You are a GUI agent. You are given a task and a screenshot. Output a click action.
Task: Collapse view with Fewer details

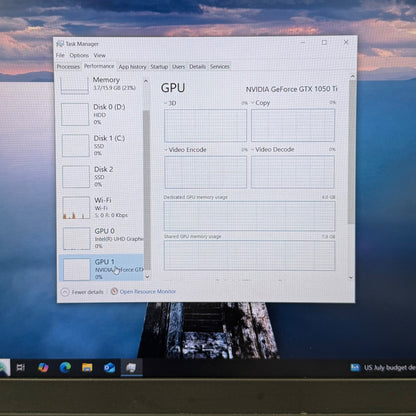[x=82, y=292]
